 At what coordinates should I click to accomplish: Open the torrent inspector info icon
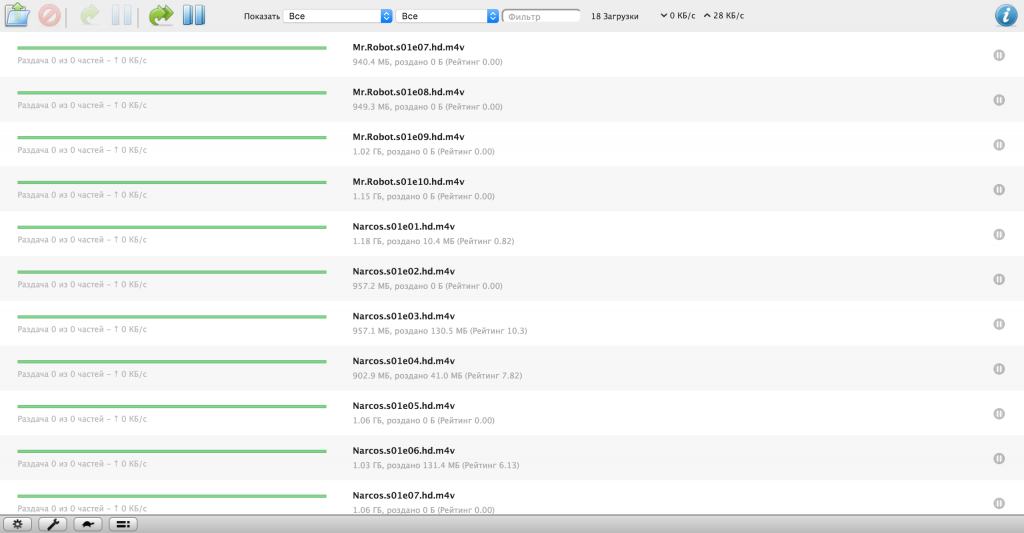click(x=1006, y=15)
